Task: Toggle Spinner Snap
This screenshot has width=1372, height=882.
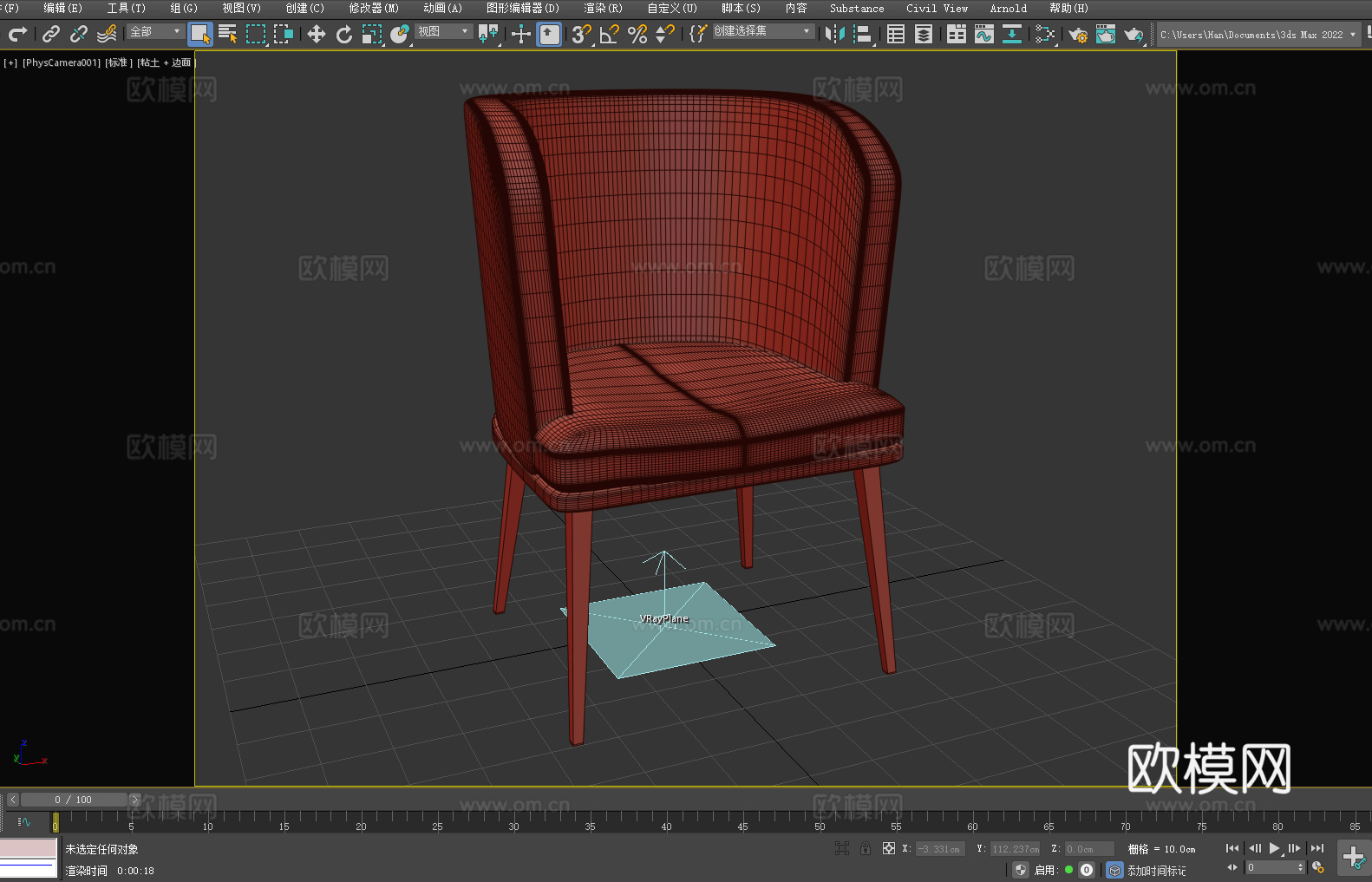Action: tap(665, 34)
